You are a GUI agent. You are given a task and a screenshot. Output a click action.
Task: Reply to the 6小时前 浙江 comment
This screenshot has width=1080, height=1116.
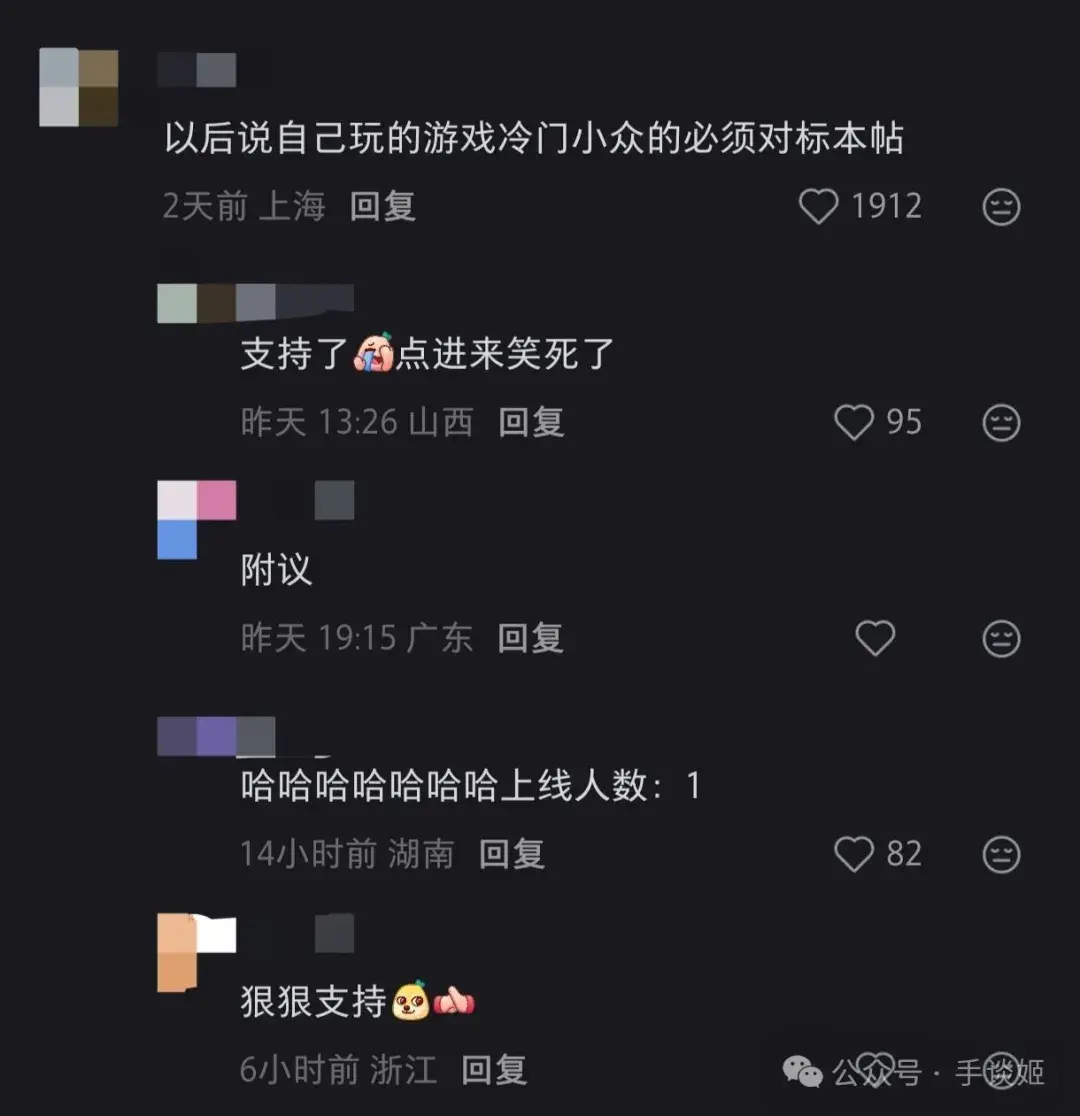(494, 1069)
